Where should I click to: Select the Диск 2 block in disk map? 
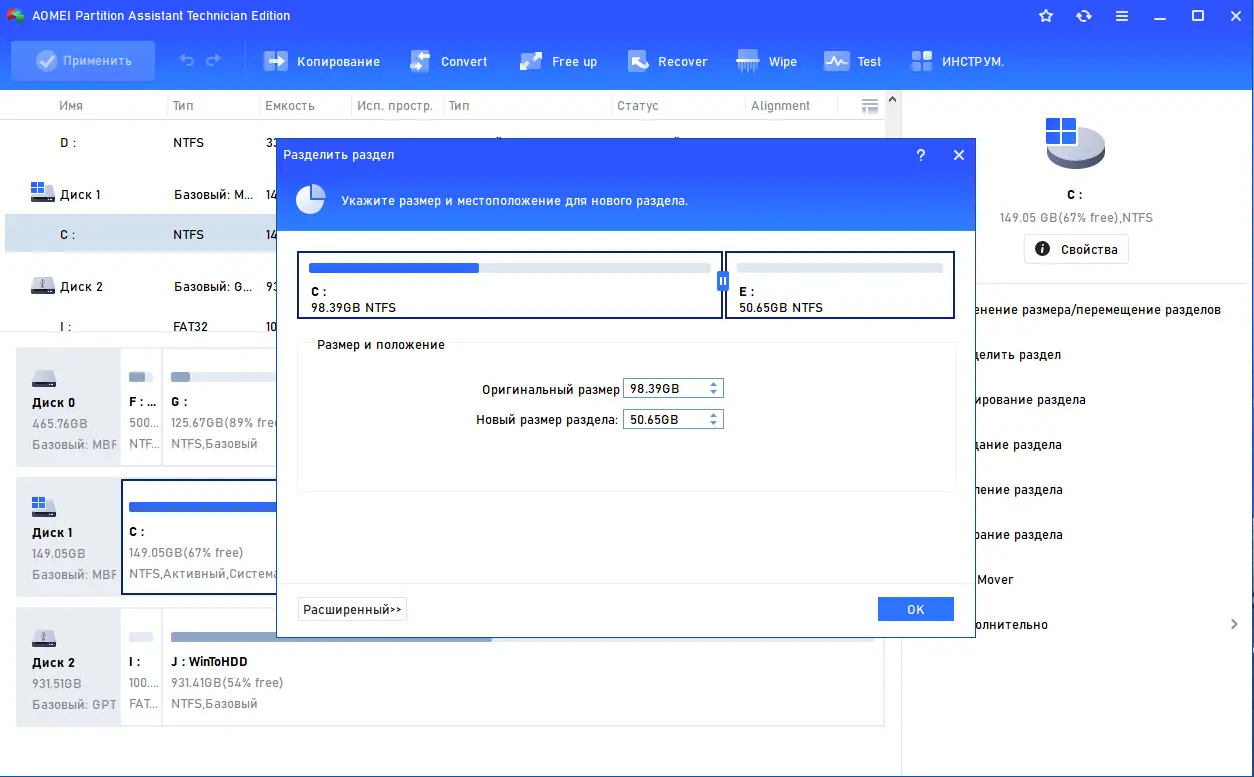(x=68, y=667)
